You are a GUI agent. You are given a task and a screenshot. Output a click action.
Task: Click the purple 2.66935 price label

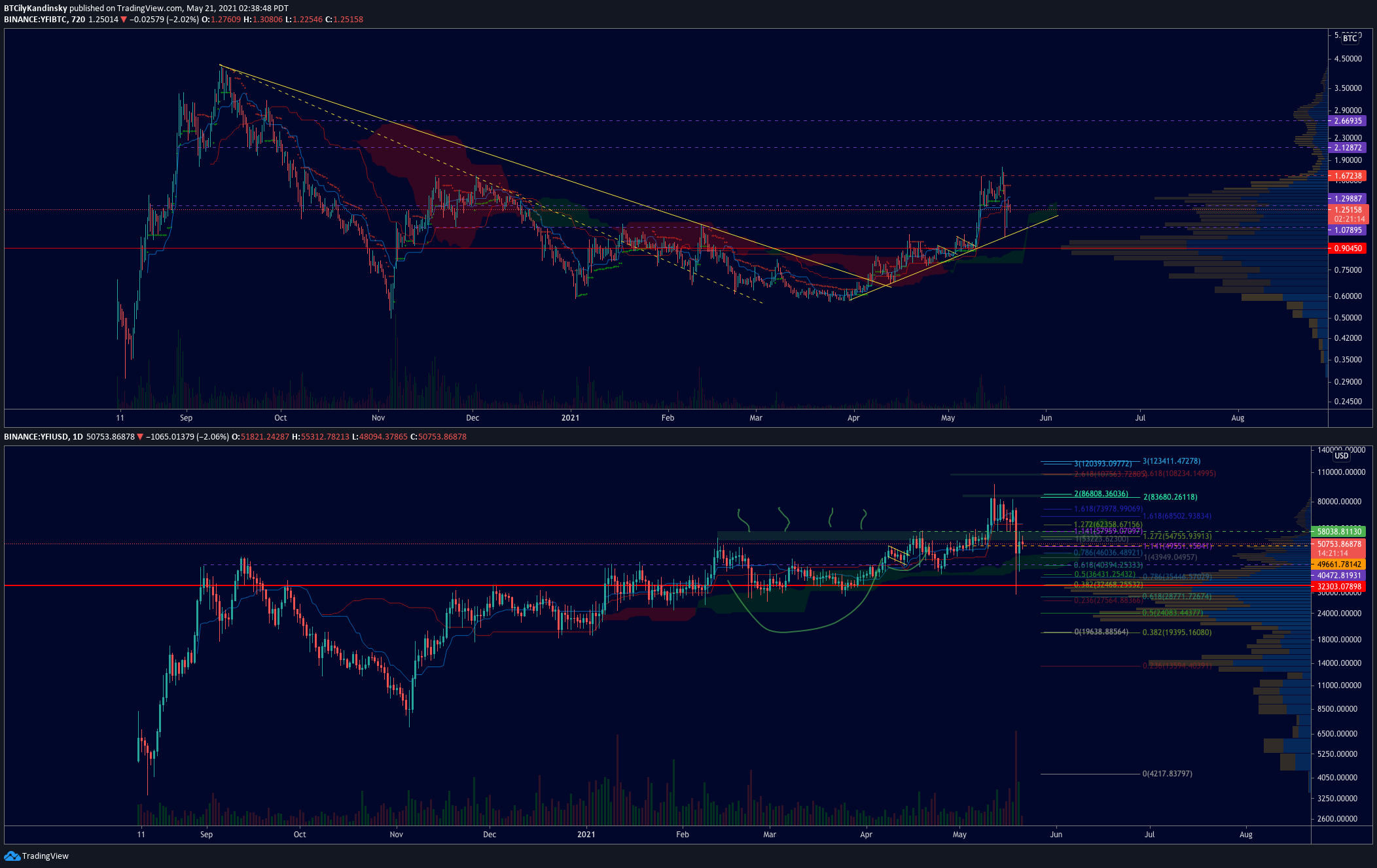click(x=1348, y=121)
